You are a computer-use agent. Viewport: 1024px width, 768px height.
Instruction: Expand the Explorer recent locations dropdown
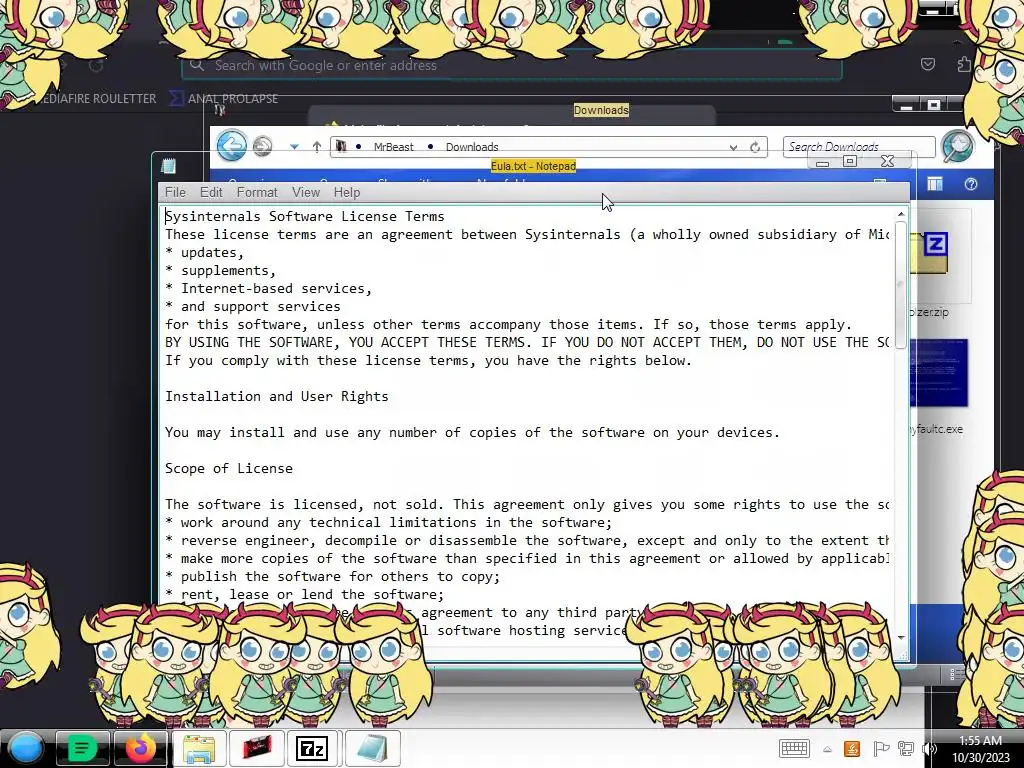[295, 147]
